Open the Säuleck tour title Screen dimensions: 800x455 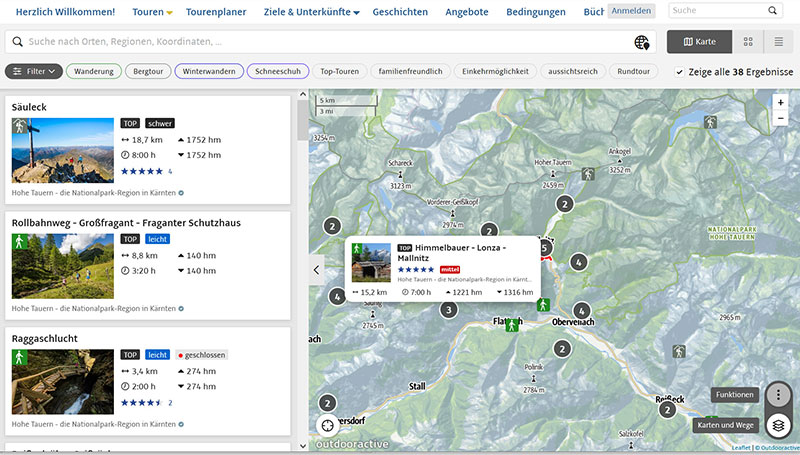(x=30, y=106)
